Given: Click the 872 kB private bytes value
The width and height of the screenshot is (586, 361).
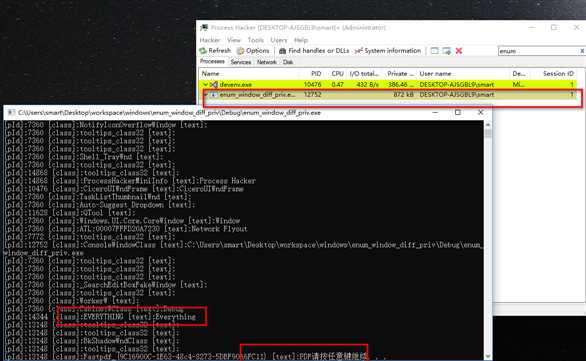Looking at the screenshot, I should click(403, 95).
